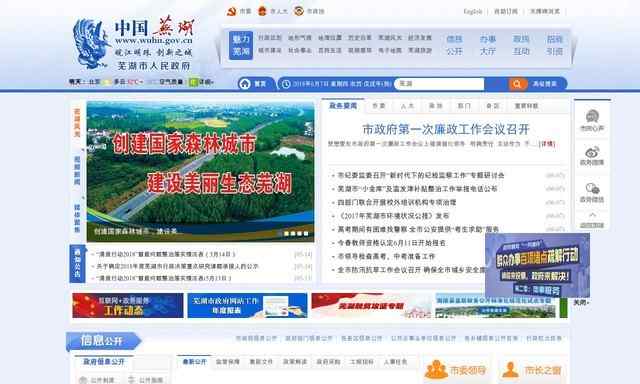
Task: Click the clock icon in the date bar
Action: pos(286,84)
